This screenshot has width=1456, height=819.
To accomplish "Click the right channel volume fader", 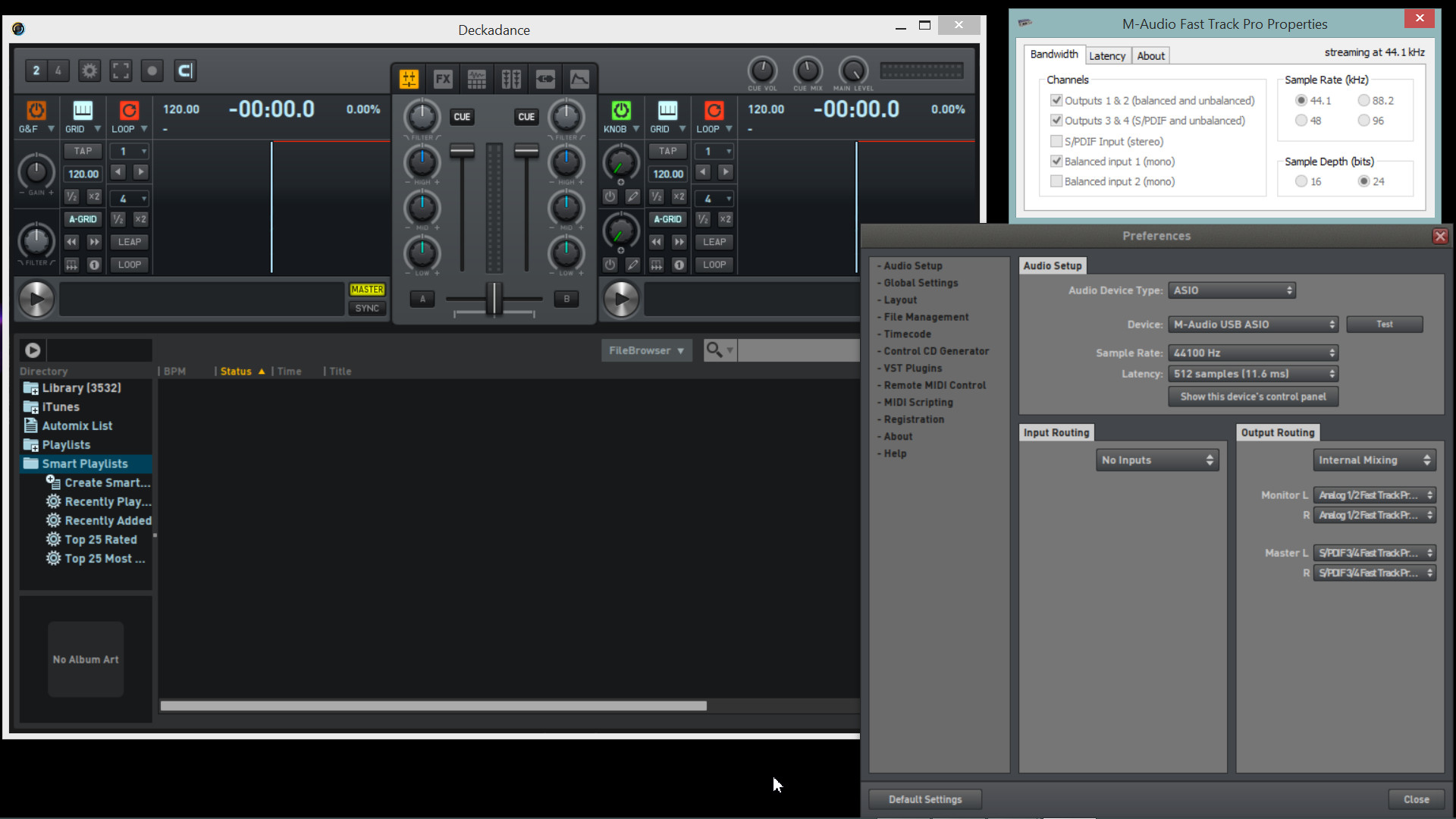I will coord(526,150).
